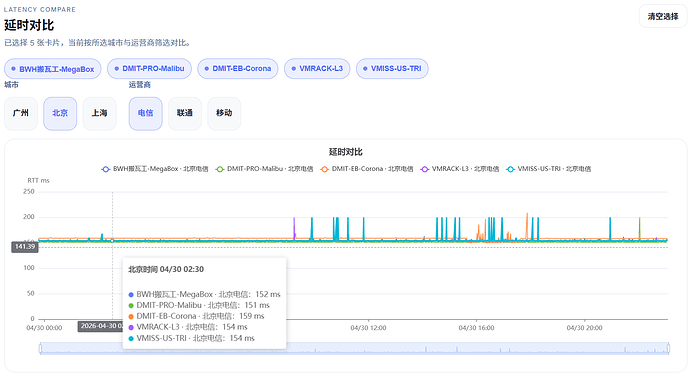The width and height of the screenshot is (690, 374).
Task: Click the data zoom range bar
Action: pyautogui.click(x=354, y=348)
